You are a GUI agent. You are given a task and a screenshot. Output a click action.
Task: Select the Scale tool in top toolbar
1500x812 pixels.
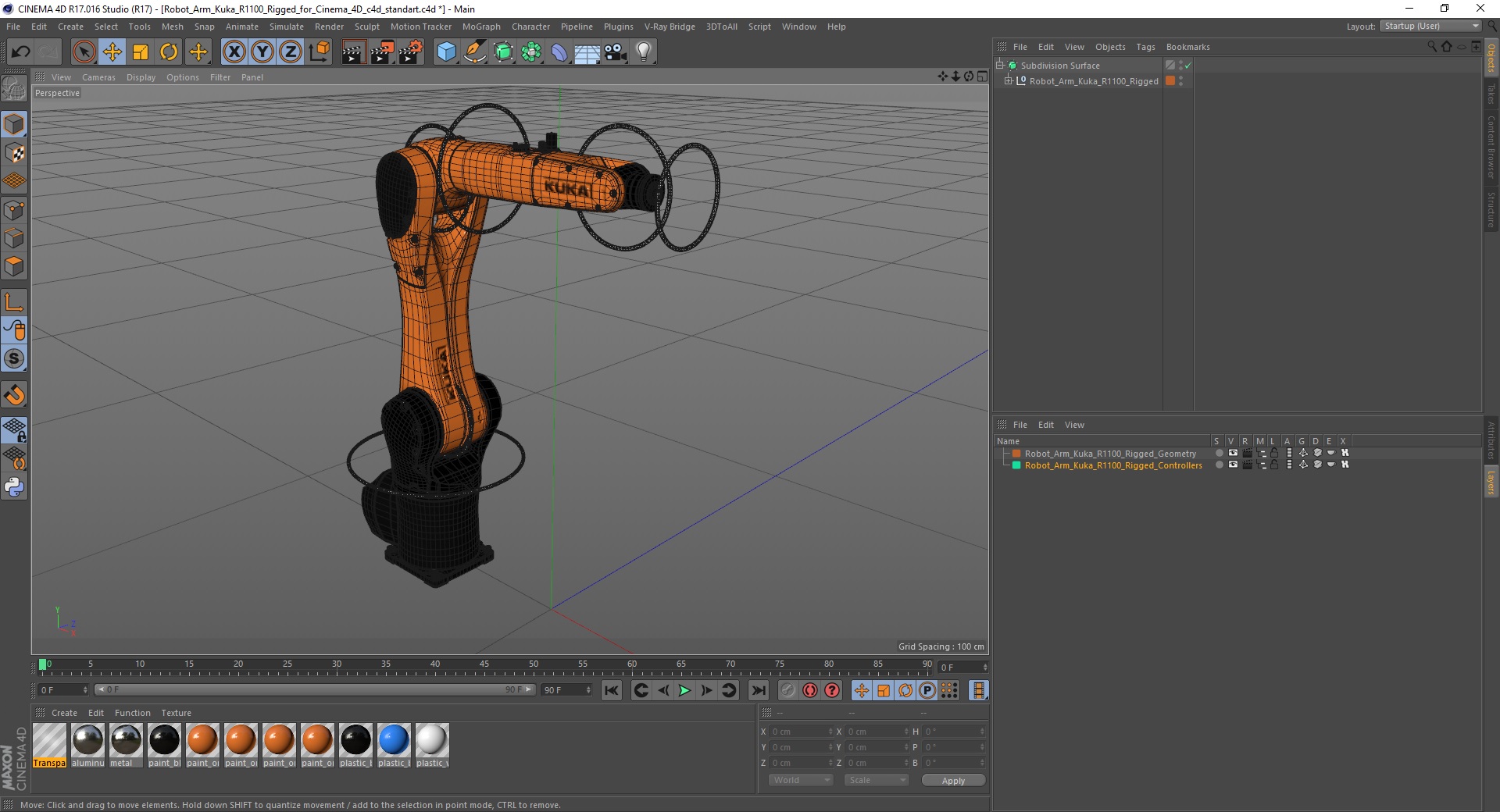(x=141, y=52)
